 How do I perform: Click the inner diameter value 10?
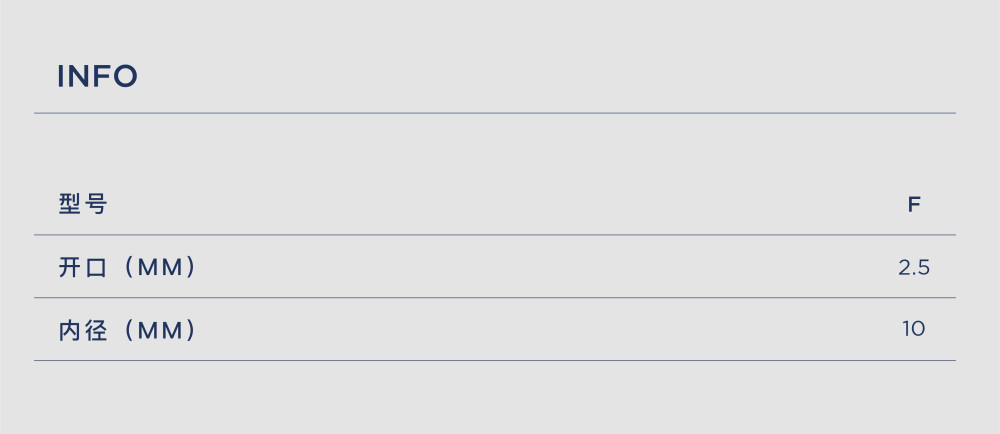click(x=913, y=329)
